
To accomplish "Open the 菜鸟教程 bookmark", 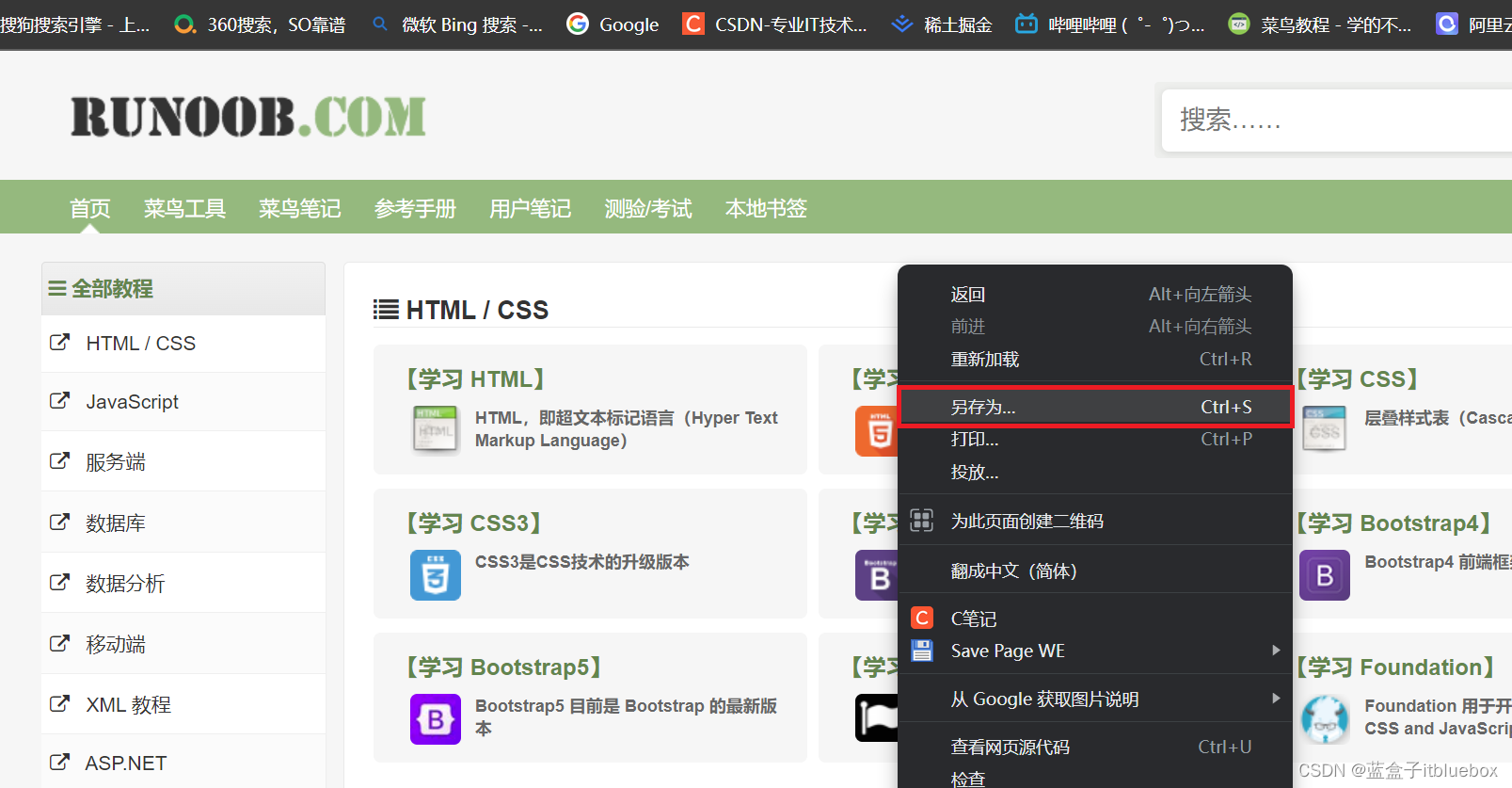I will (1320, 24).
